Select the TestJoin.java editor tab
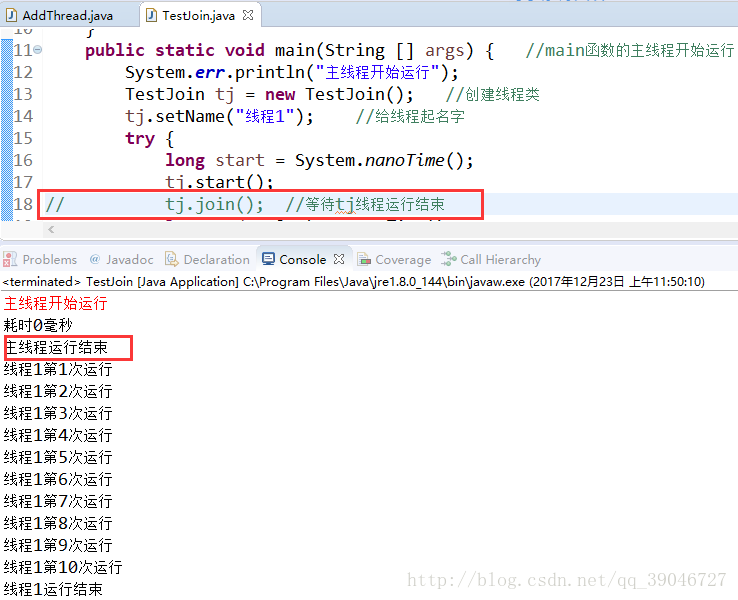Screen dimensions: 738x600 click(x=198, y=16)
